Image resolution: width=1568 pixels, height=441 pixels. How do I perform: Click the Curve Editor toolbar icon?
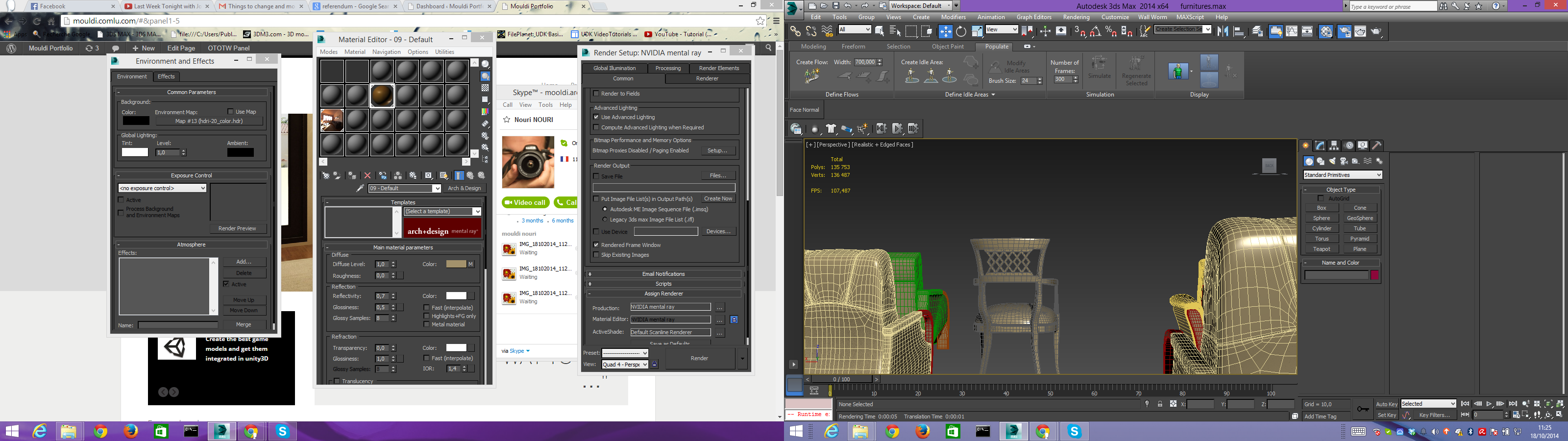click(x=1292, y=30)
